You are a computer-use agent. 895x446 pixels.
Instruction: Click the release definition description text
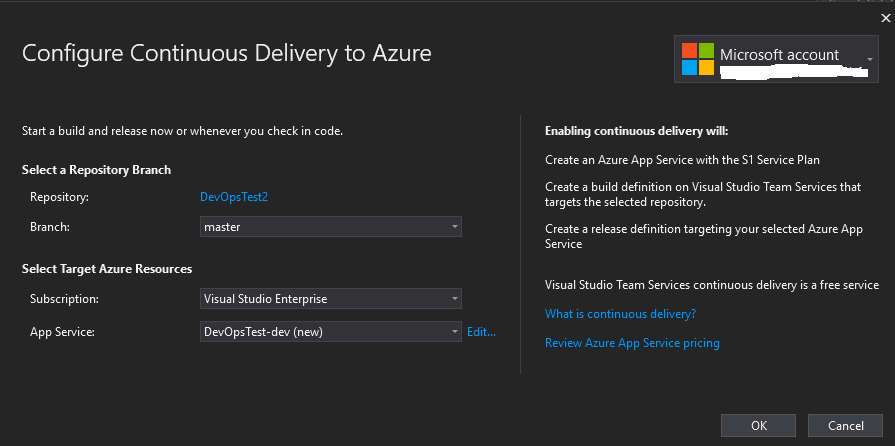(704, 236)
